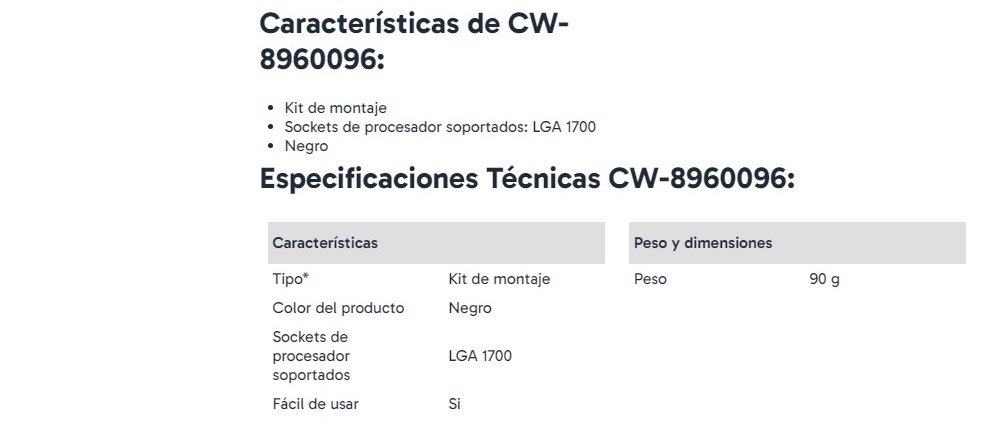990x421 pixels.
Task: Click the 'Peso' row label
Action: (x=650, y=279)
